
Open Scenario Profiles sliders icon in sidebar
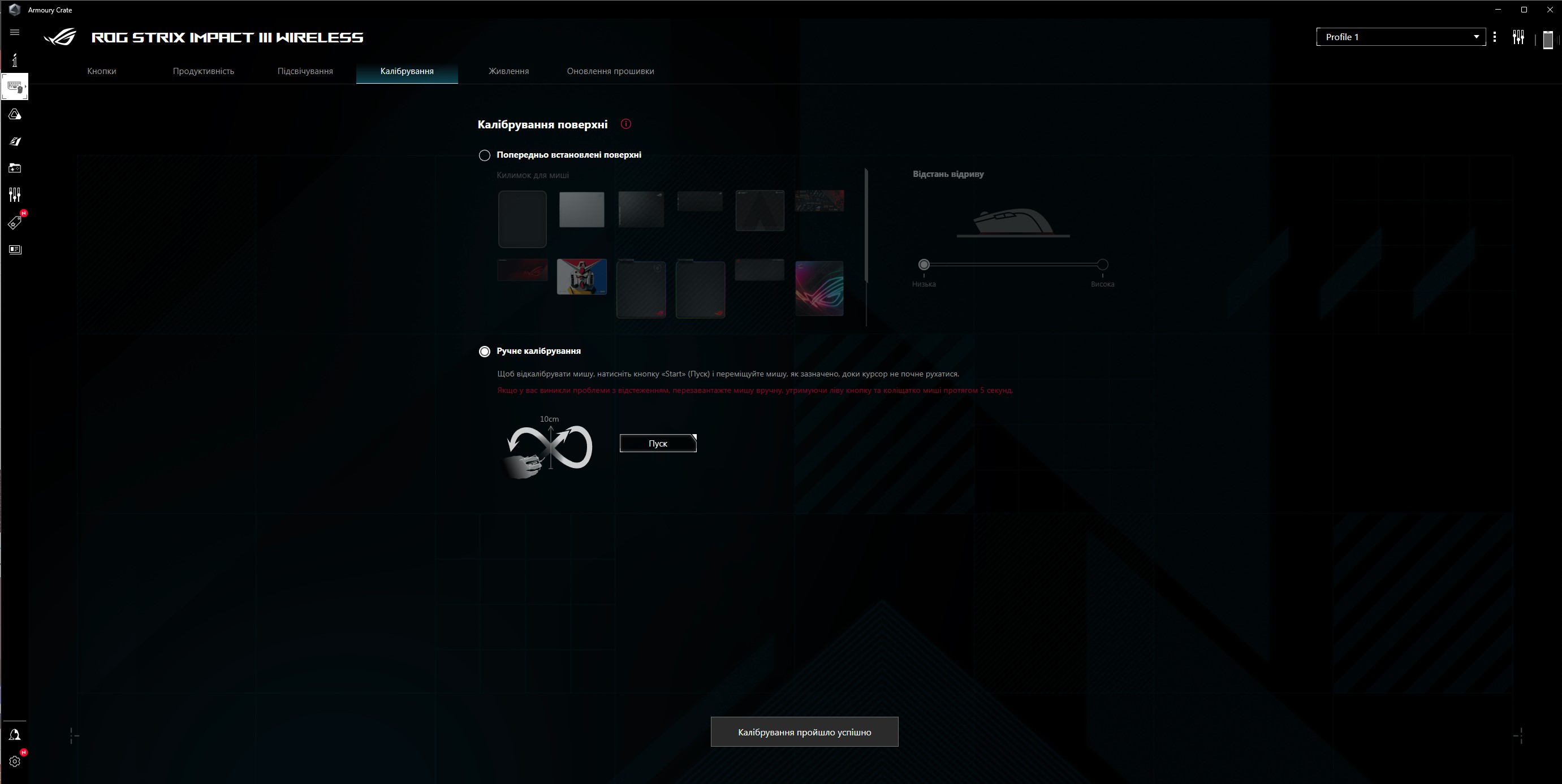(15, 194)
